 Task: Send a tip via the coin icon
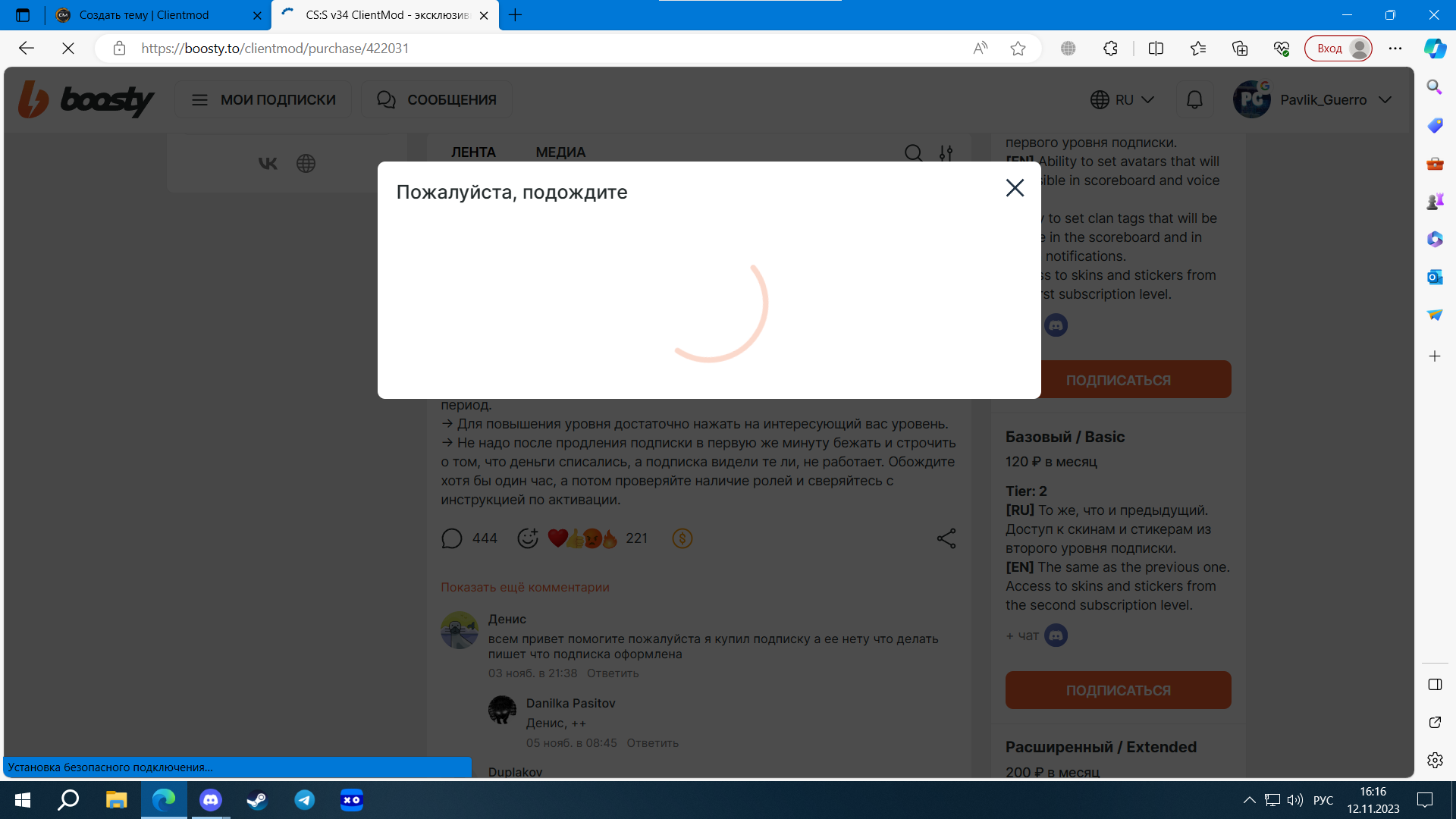click(x=682, y=538)
